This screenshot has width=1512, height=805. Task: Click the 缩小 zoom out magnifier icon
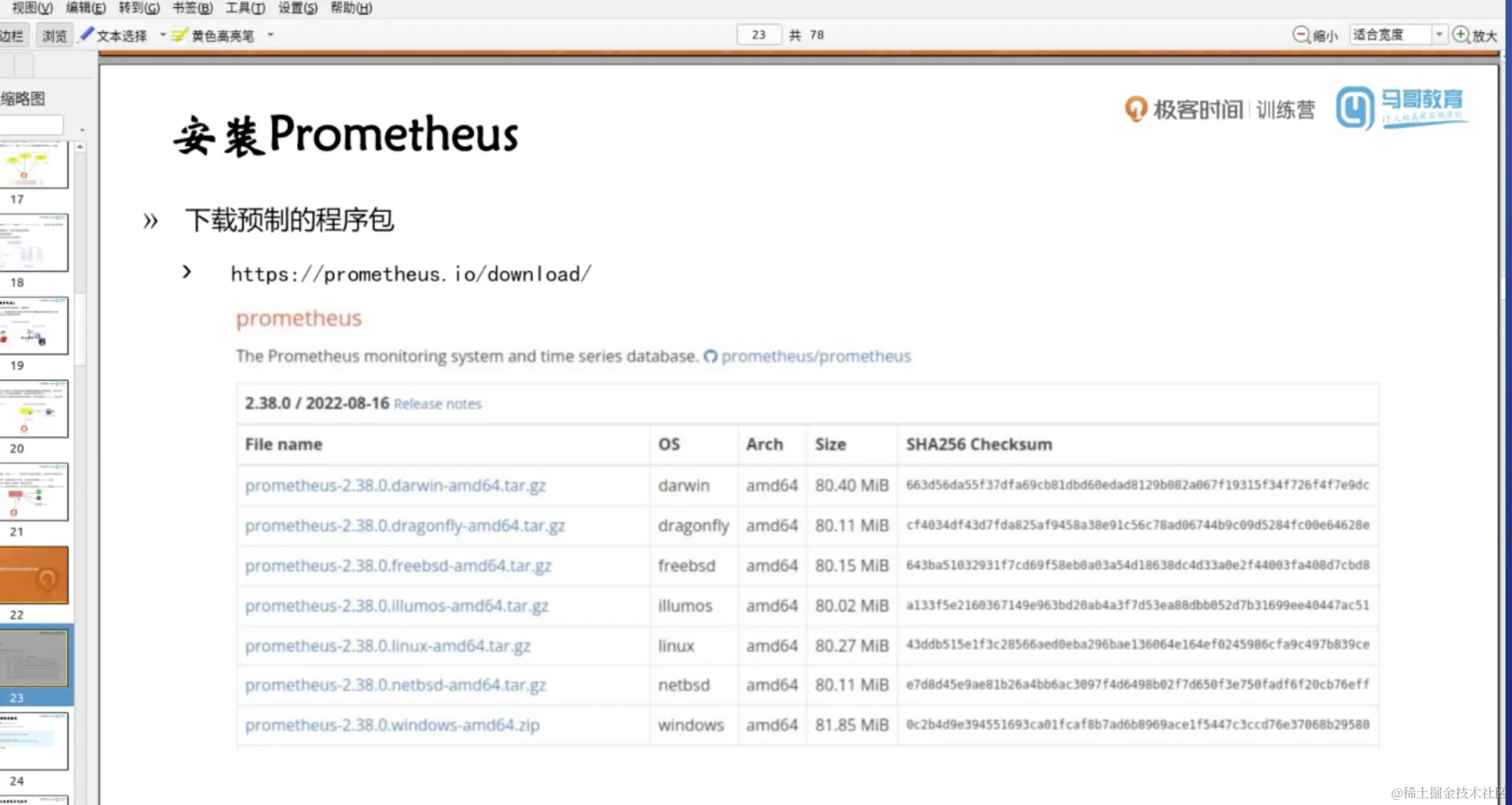[1301, 35]
